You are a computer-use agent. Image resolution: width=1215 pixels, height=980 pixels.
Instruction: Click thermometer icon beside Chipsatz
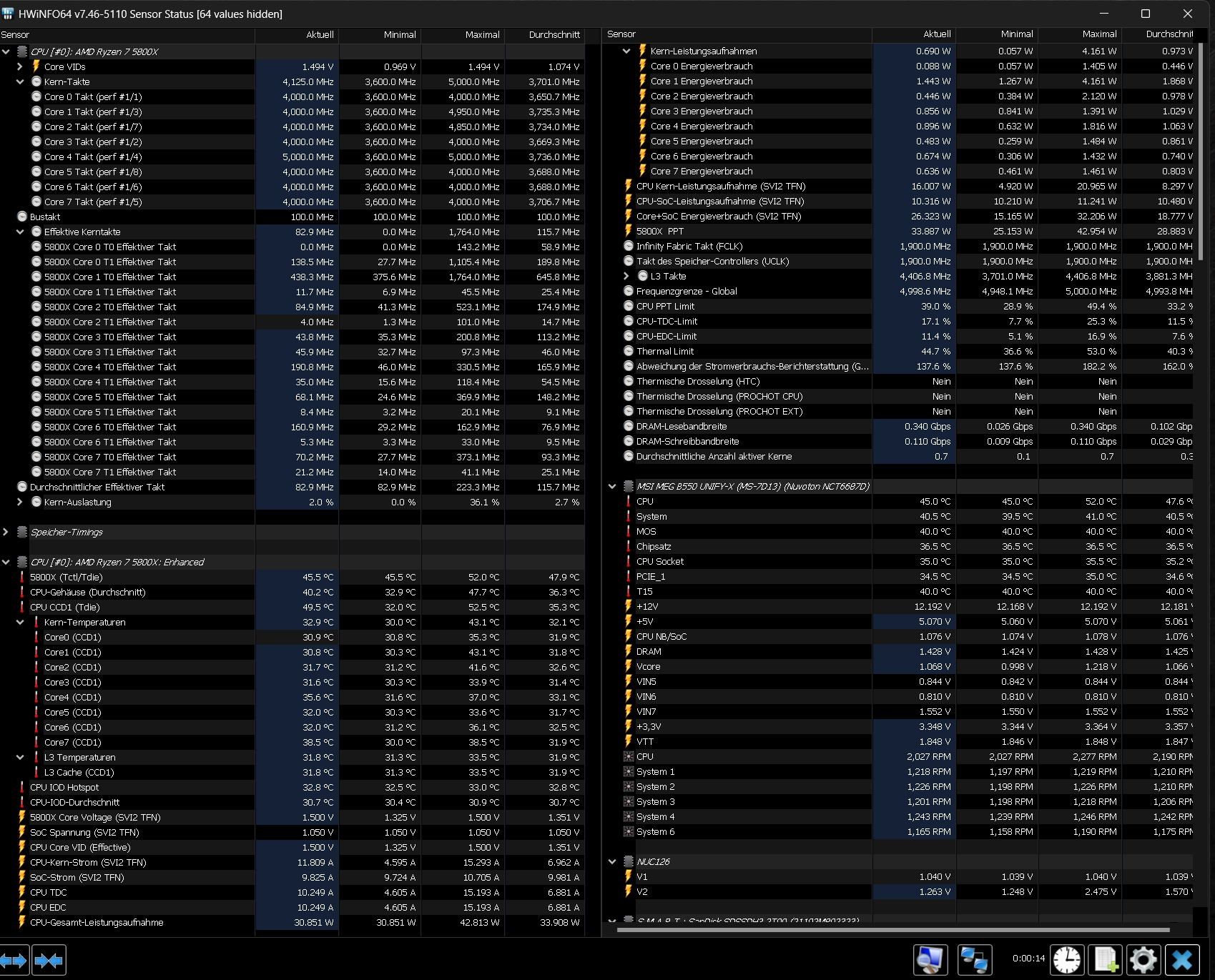629,546
